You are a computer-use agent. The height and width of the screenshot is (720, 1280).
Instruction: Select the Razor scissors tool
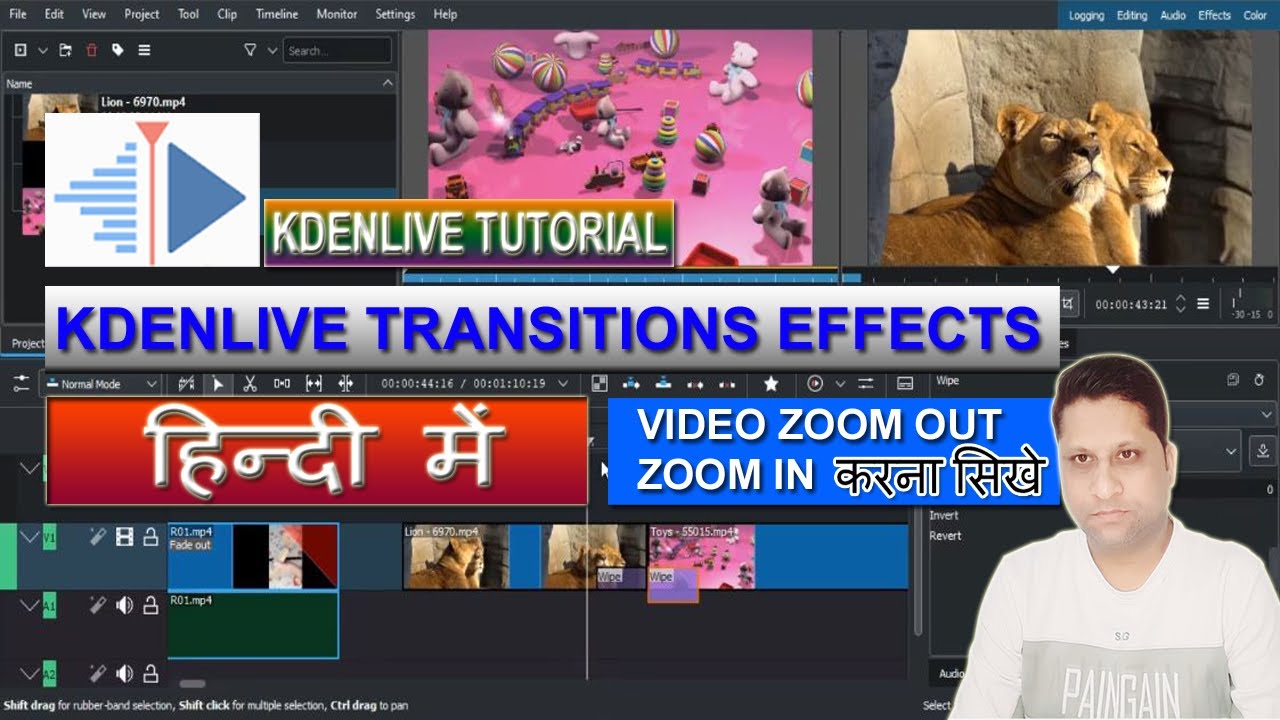click(250, 383)
